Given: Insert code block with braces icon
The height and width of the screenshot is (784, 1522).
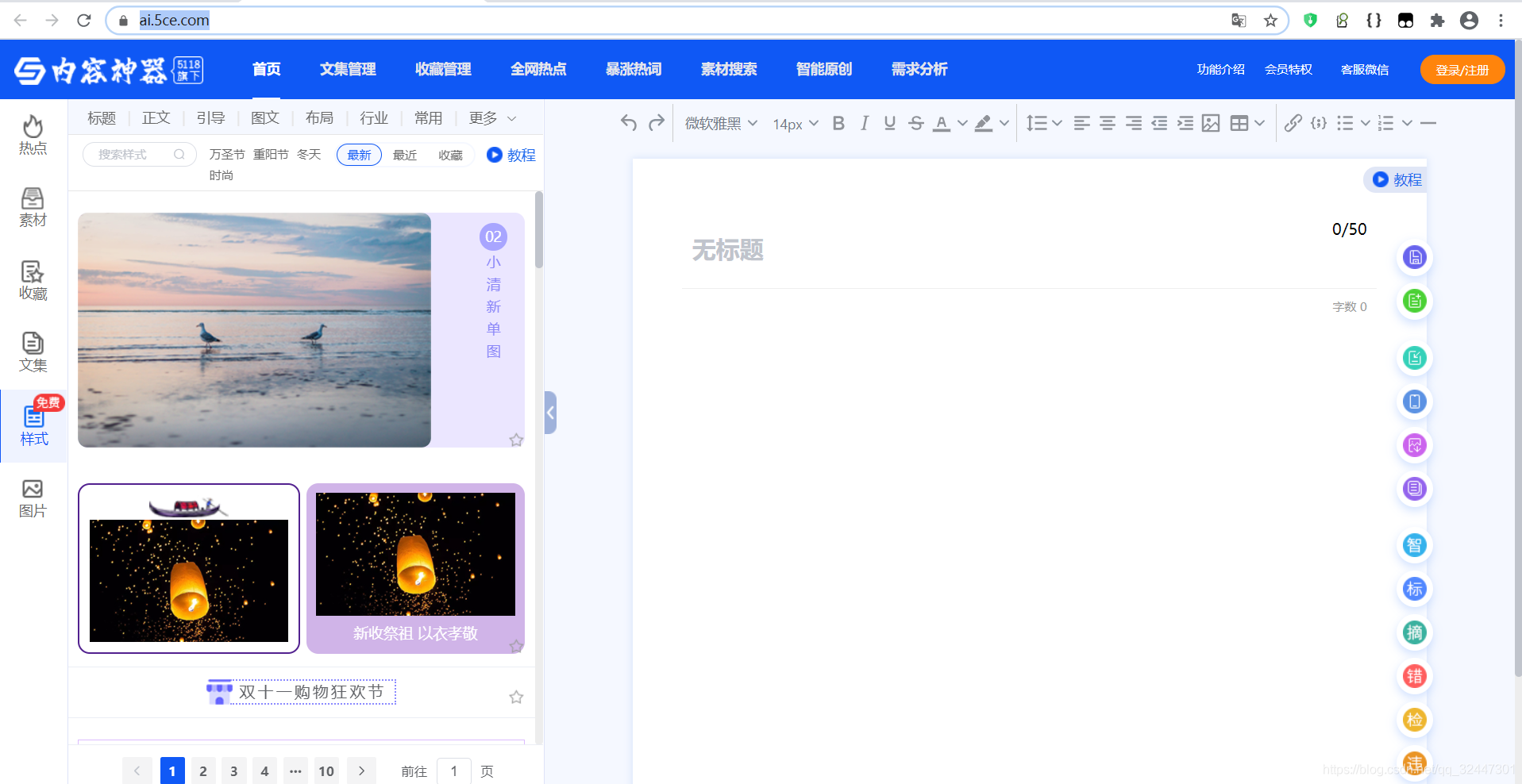Looking at the screenshot, I should pyautogui.click(x=1319, y=123).
